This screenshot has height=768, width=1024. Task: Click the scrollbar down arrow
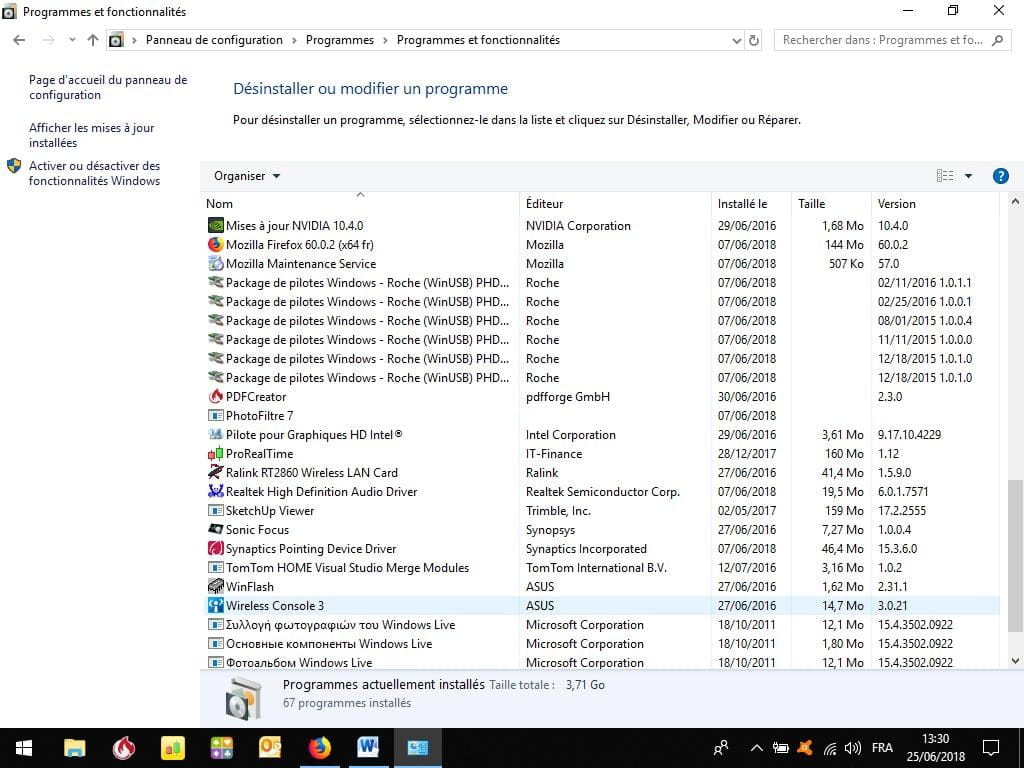pyautogui.click(x=1015, y=661)
